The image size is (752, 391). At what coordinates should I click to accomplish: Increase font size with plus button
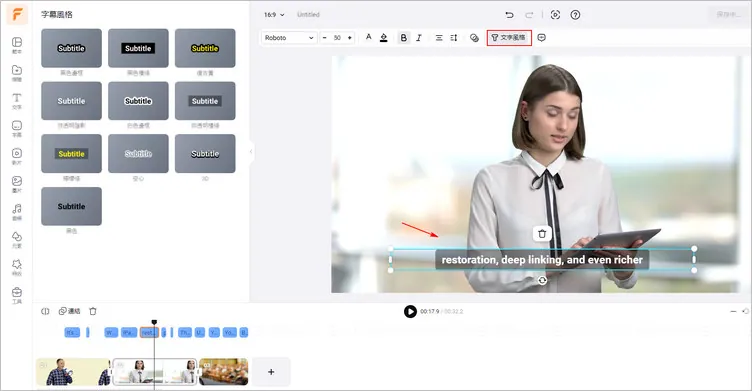350,37
